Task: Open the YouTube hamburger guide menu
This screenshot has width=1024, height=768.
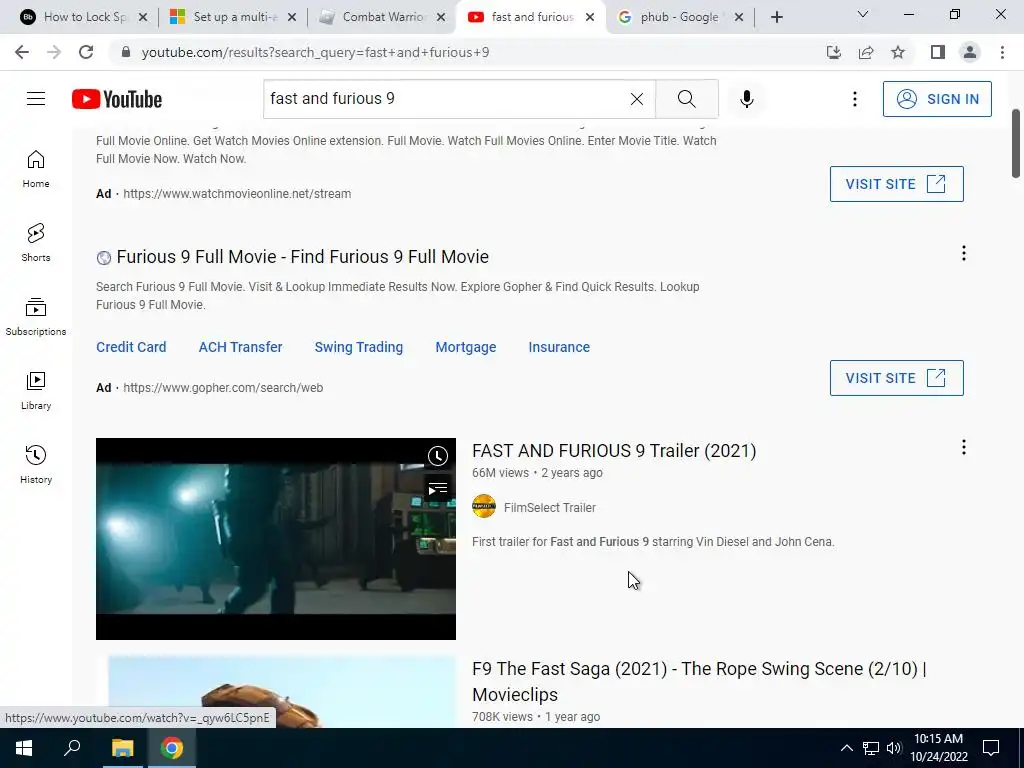Action: 36,99
